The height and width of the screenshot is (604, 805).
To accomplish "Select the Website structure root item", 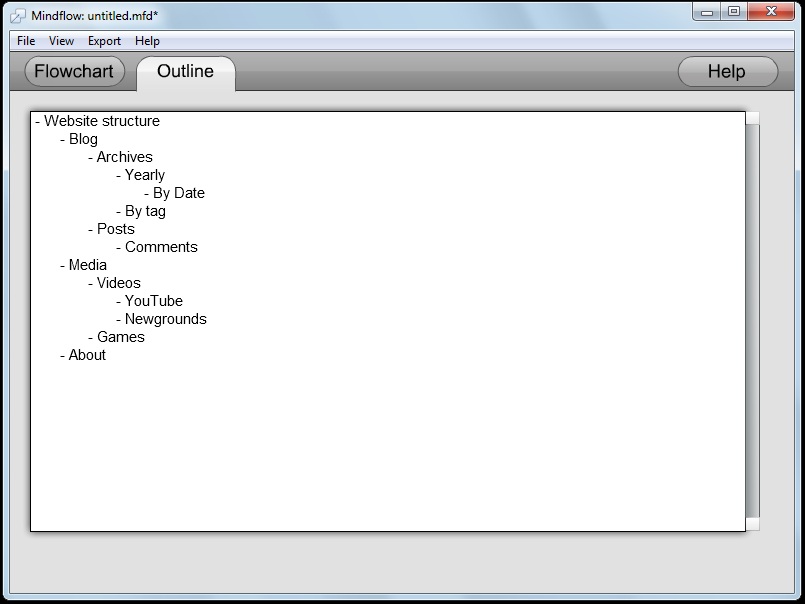I will pyautogui.click(x=101, y=121).
